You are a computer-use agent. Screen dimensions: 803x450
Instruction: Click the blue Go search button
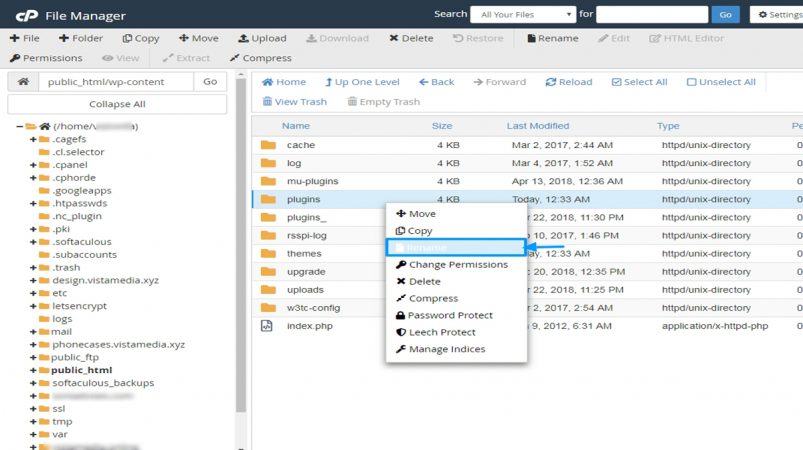click(x=725, y=14)
